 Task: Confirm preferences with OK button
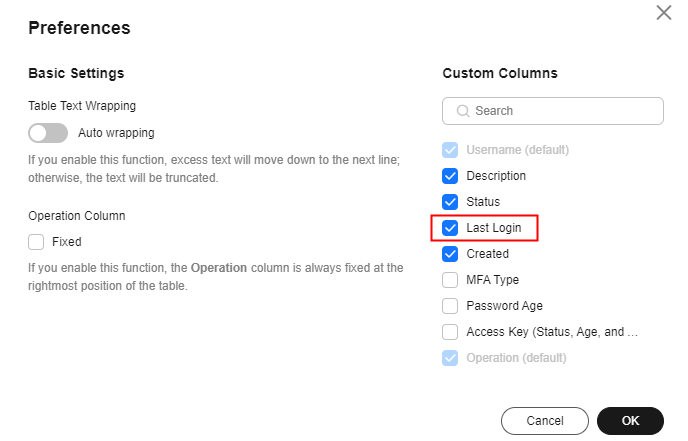click(630, 421)
